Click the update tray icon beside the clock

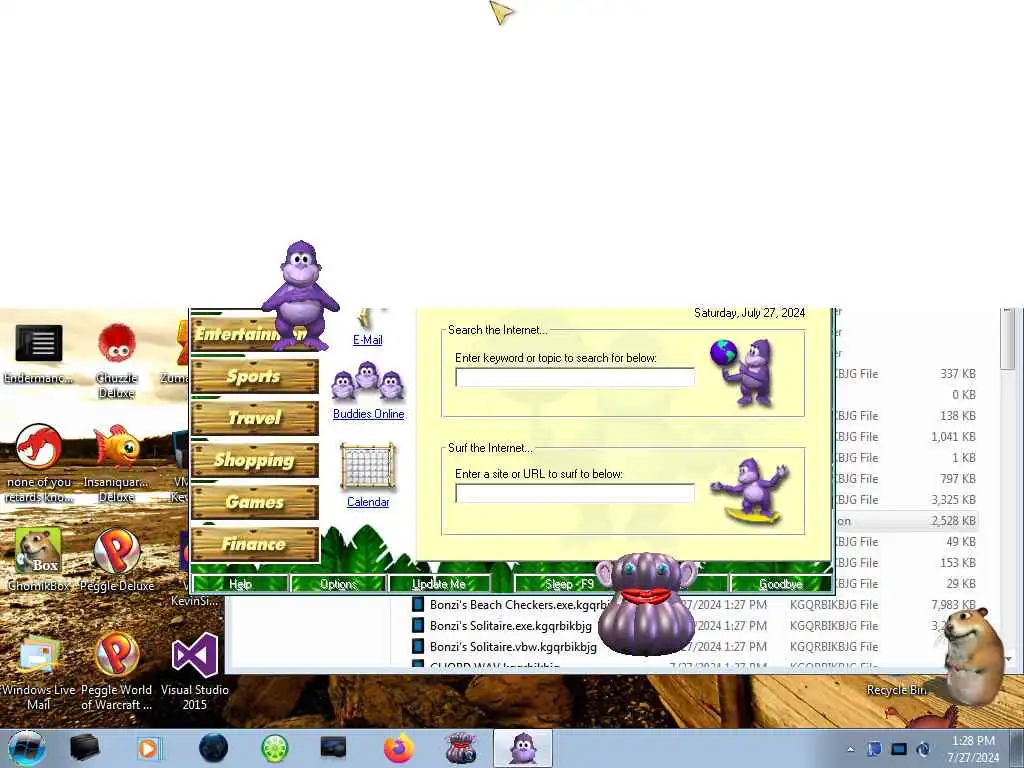coord(923,749)
